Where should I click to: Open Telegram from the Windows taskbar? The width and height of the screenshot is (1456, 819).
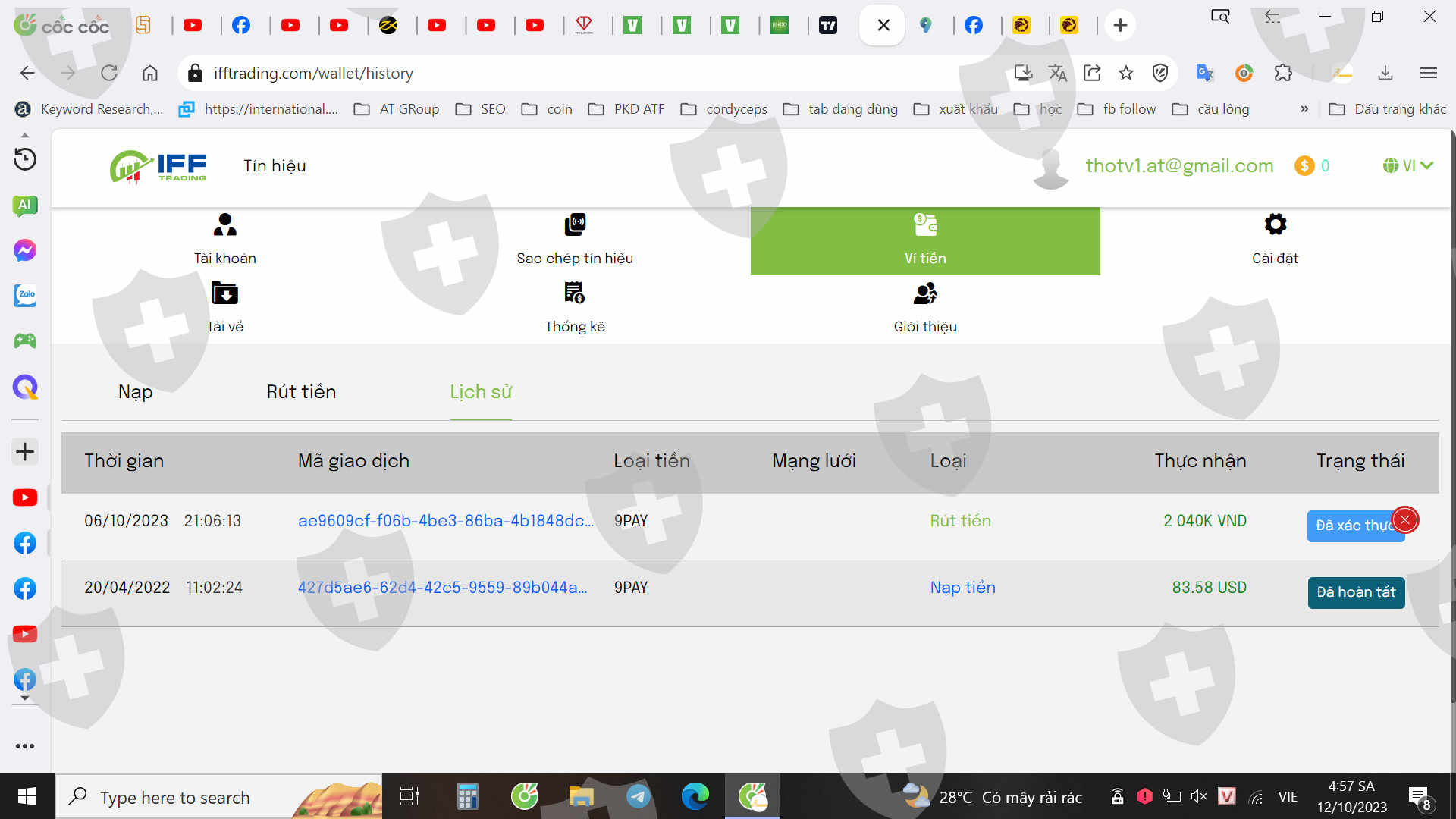(639, 796)
